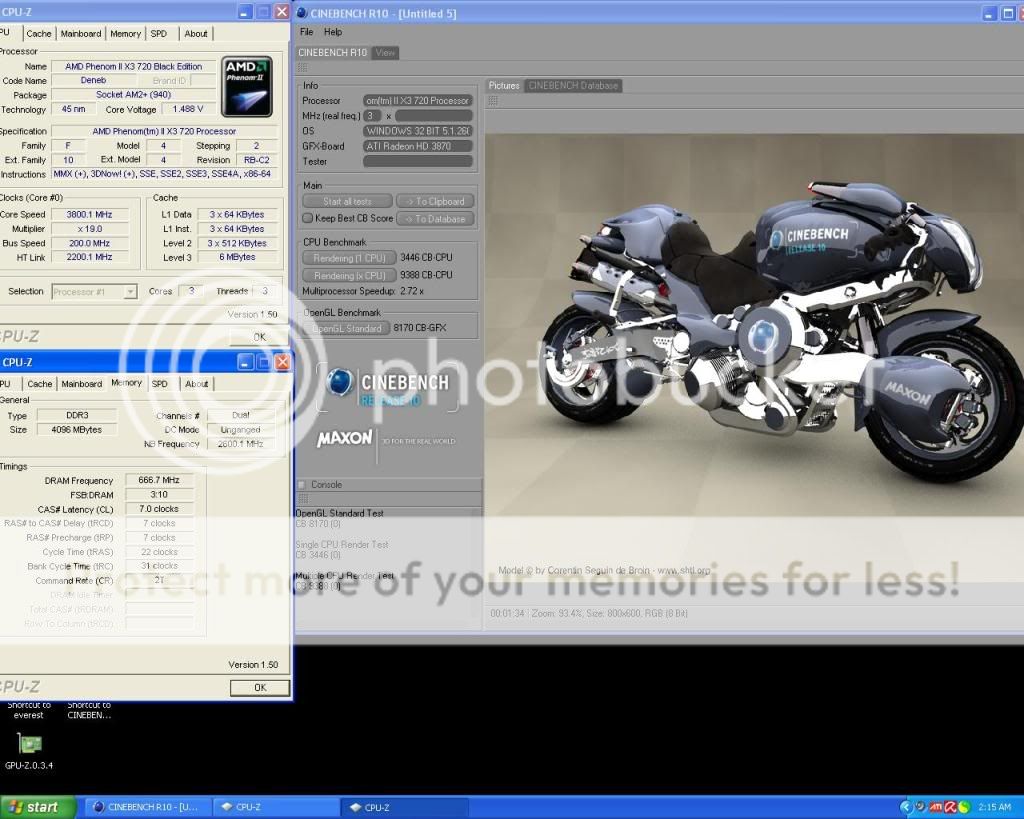Select the CINEBENCH Database tab
The height and width of the screenshot is (819, 1024).
[573, 86]
